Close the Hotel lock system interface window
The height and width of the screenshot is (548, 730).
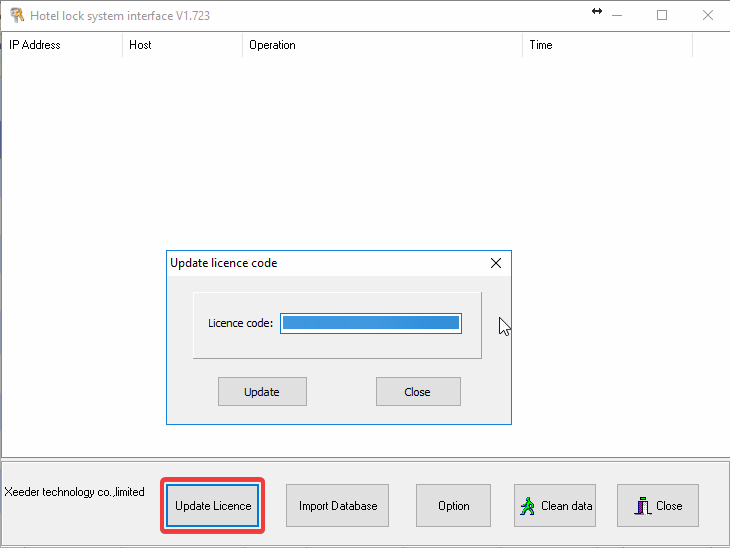(708, 15)
